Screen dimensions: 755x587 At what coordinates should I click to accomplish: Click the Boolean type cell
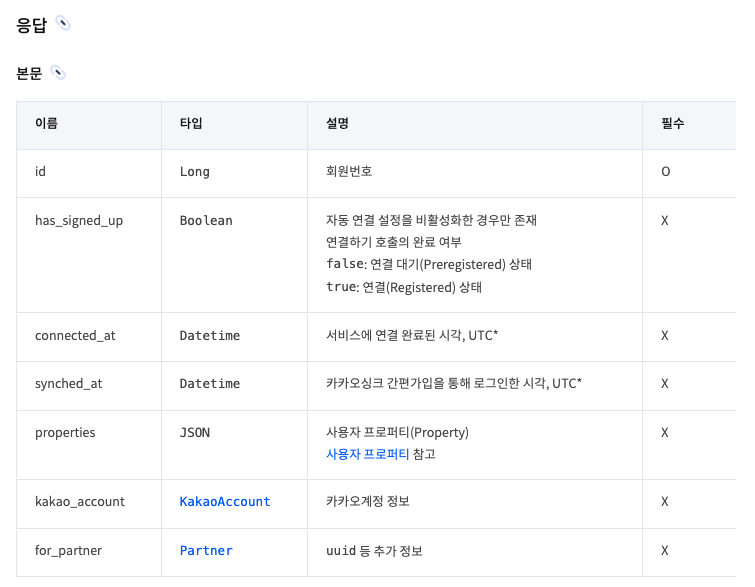point(206,220)
